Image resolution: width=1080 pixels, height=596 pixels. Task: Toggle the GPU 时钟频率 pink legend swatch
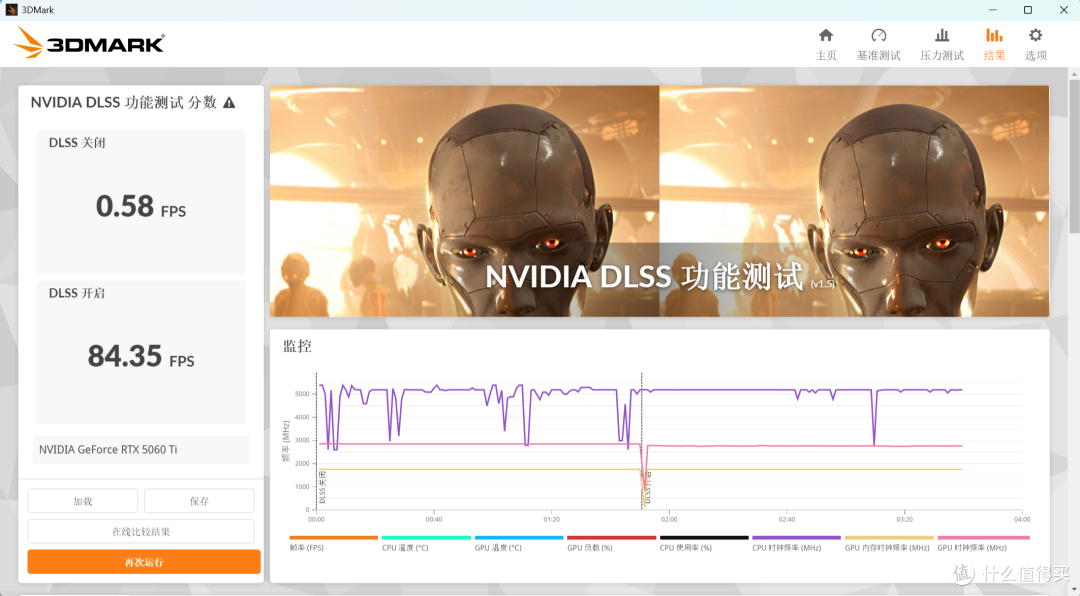984,537
